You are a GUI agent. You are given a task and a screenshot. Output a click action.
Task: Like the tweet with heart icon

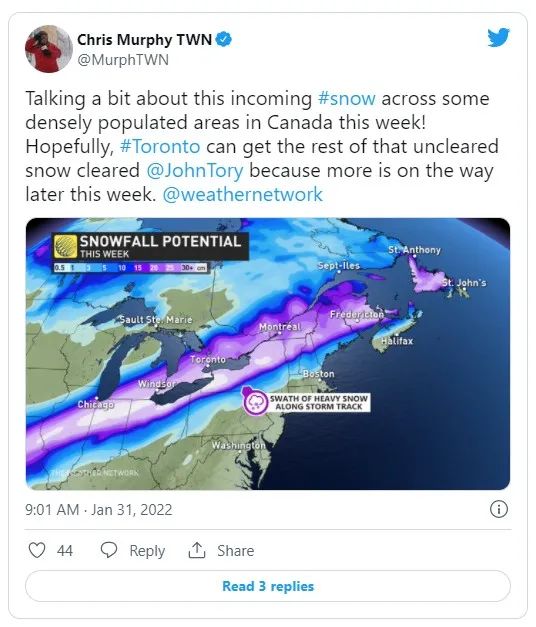[x=37, y=550]
